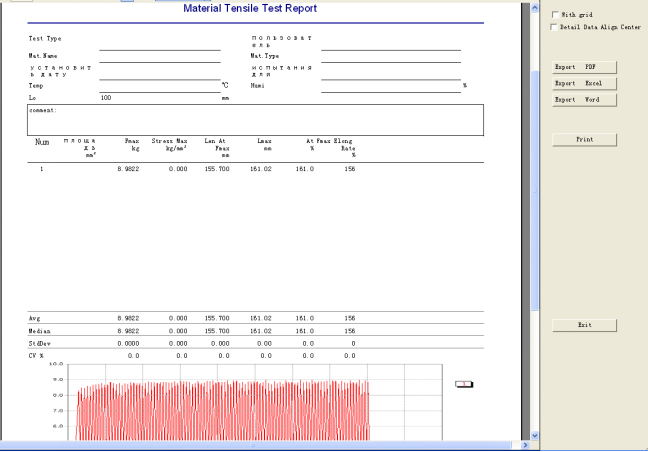
Task: Click the vertical scrollbar up arrow
Action: coord(534,6)
